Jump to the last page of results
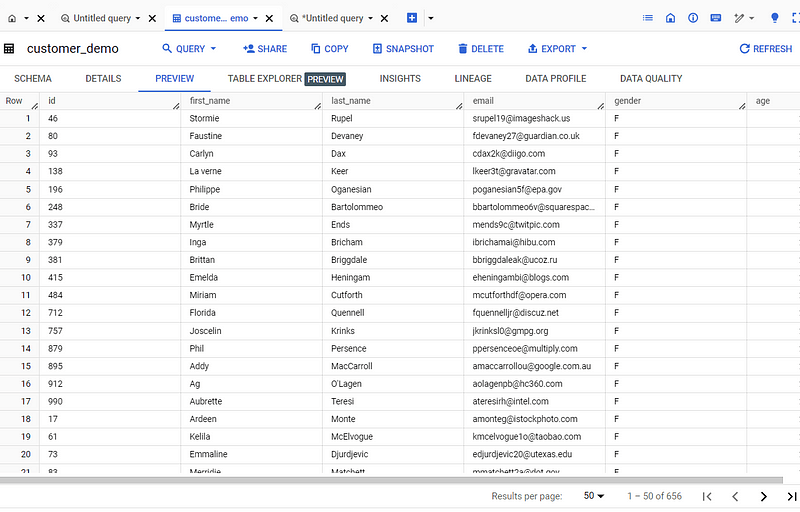This screenshot has width=800, height=512. tap(792, 496)
